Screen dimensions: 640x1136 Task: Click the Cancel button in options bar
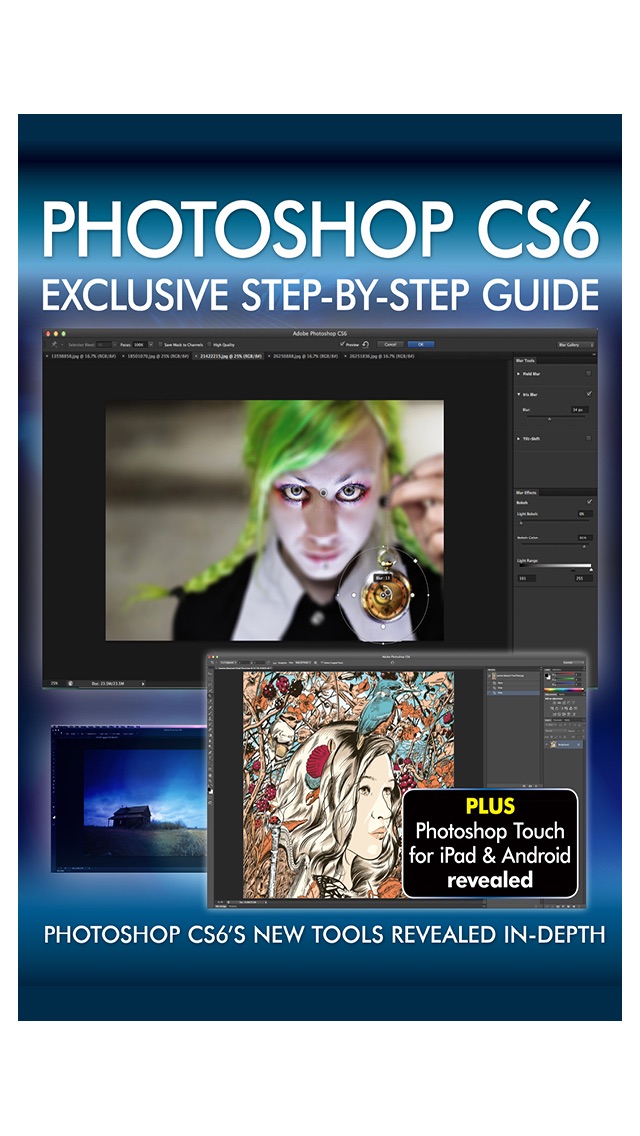click(390, 344)
